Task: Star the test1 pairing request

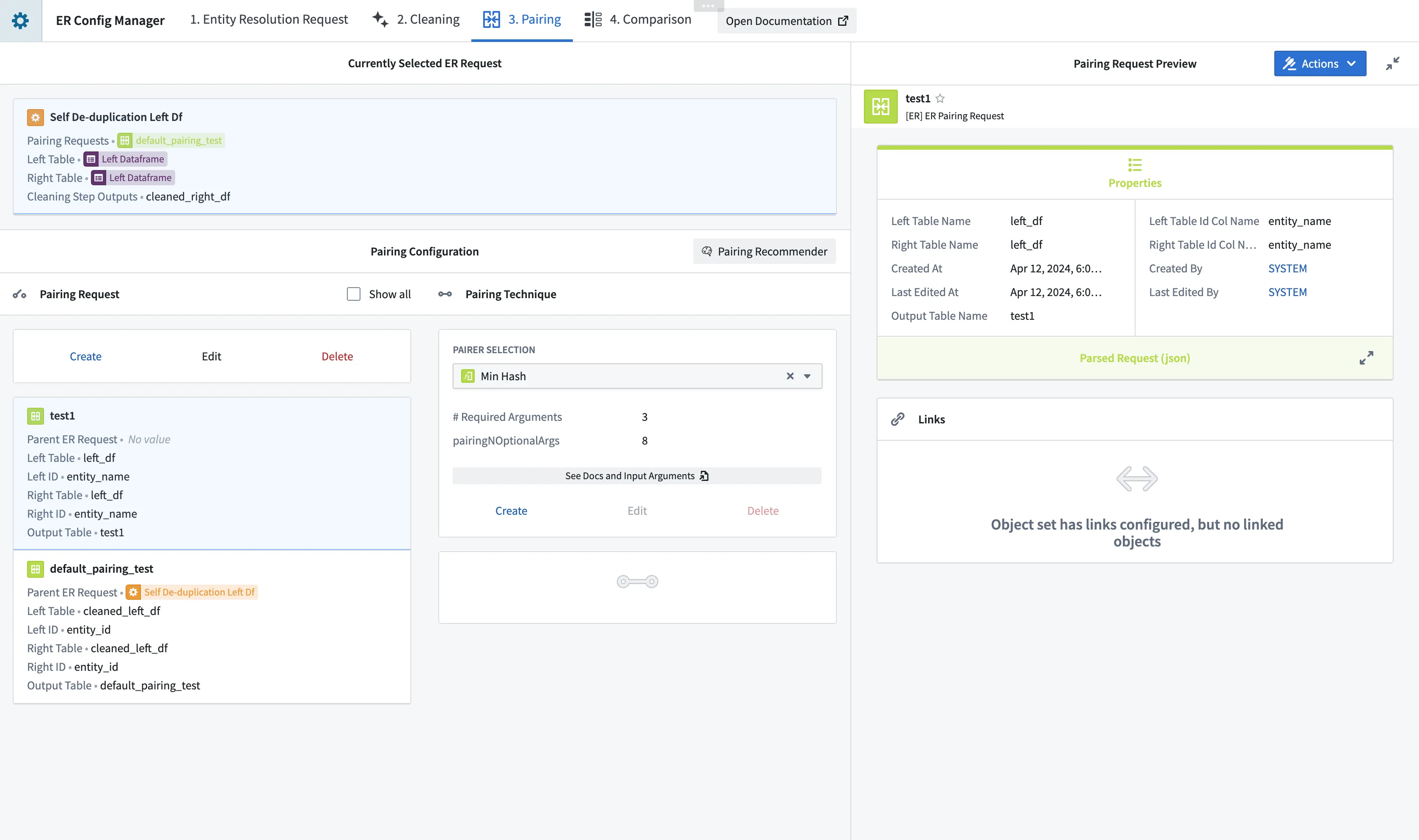Action: pos(940,99)
